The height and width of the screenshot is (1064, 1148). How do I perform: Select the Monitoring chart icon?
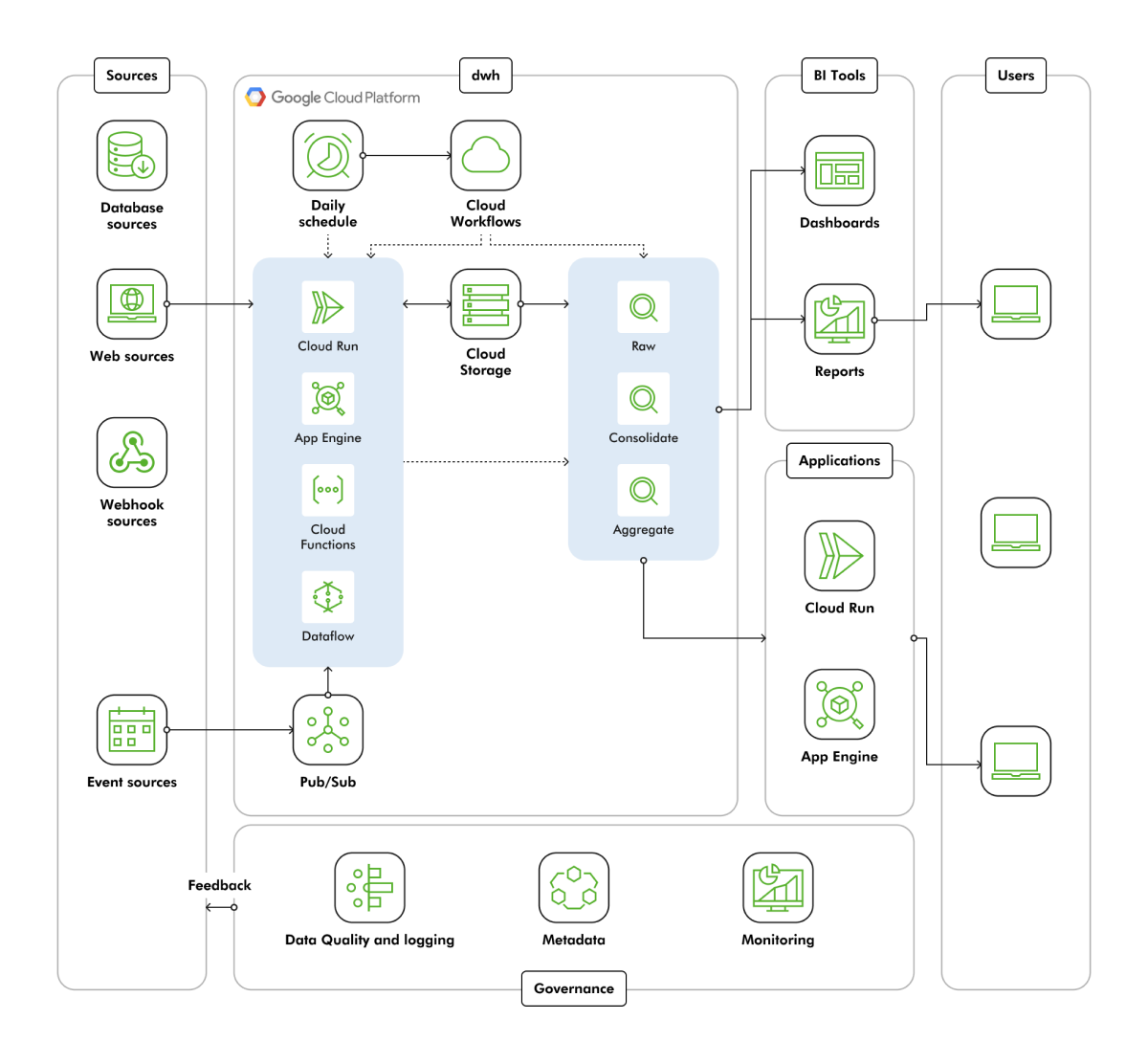778,887
